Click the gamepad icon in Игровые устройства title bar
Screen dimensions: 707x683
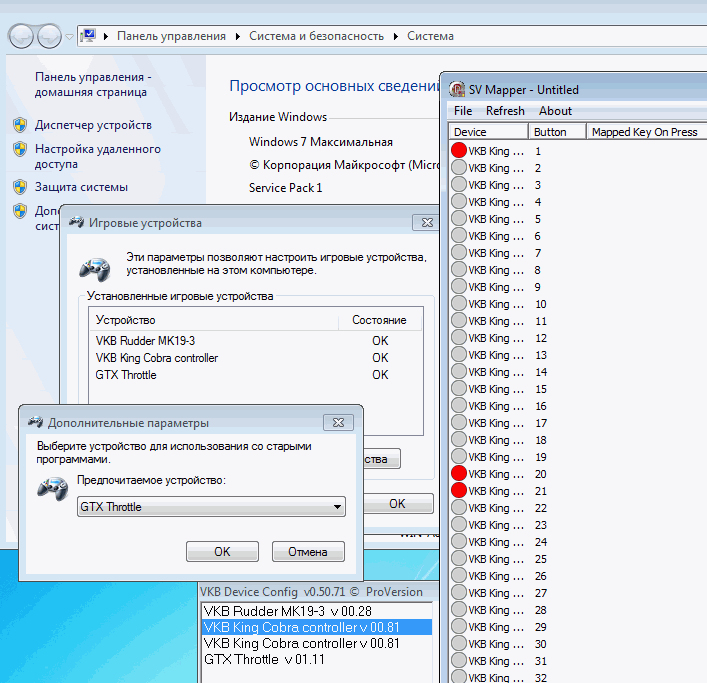pos(76,222)
